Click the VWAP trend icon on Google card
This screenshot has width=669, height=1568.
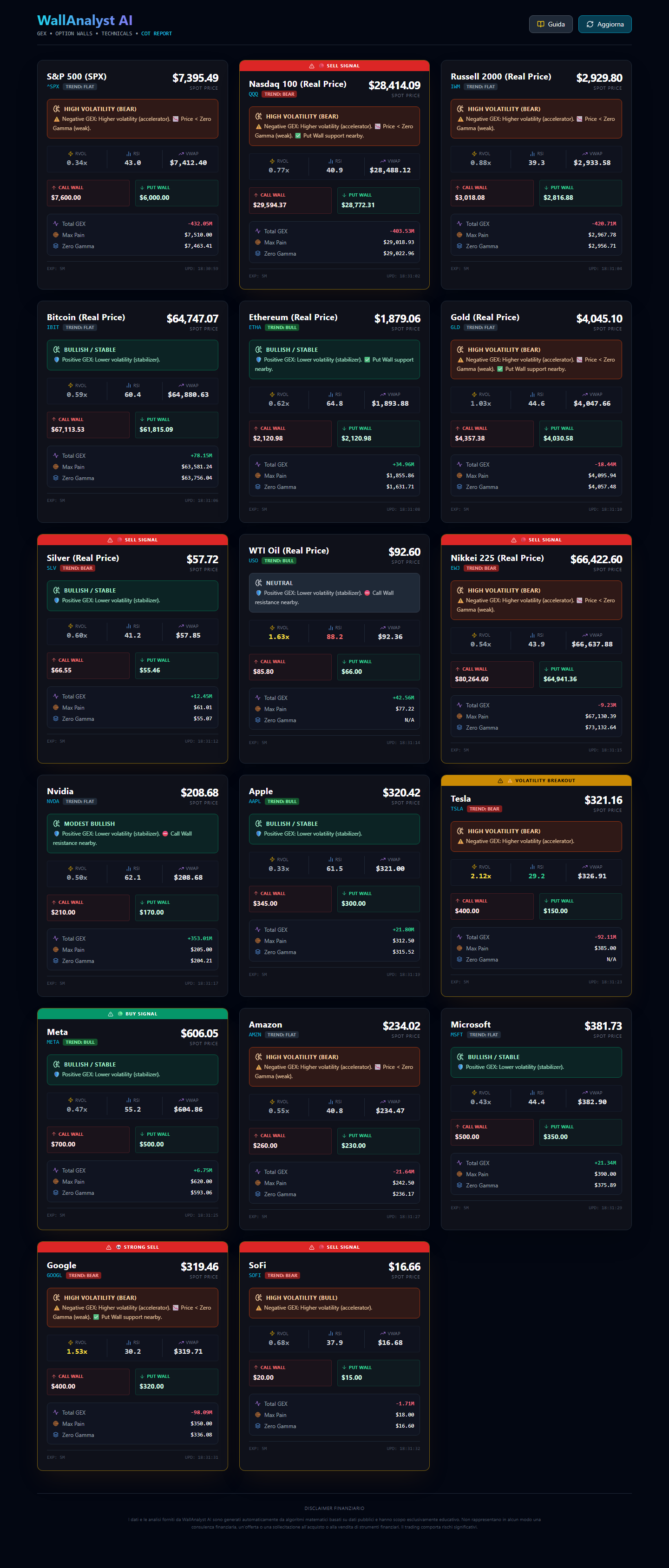click(x=181, y=1342)
